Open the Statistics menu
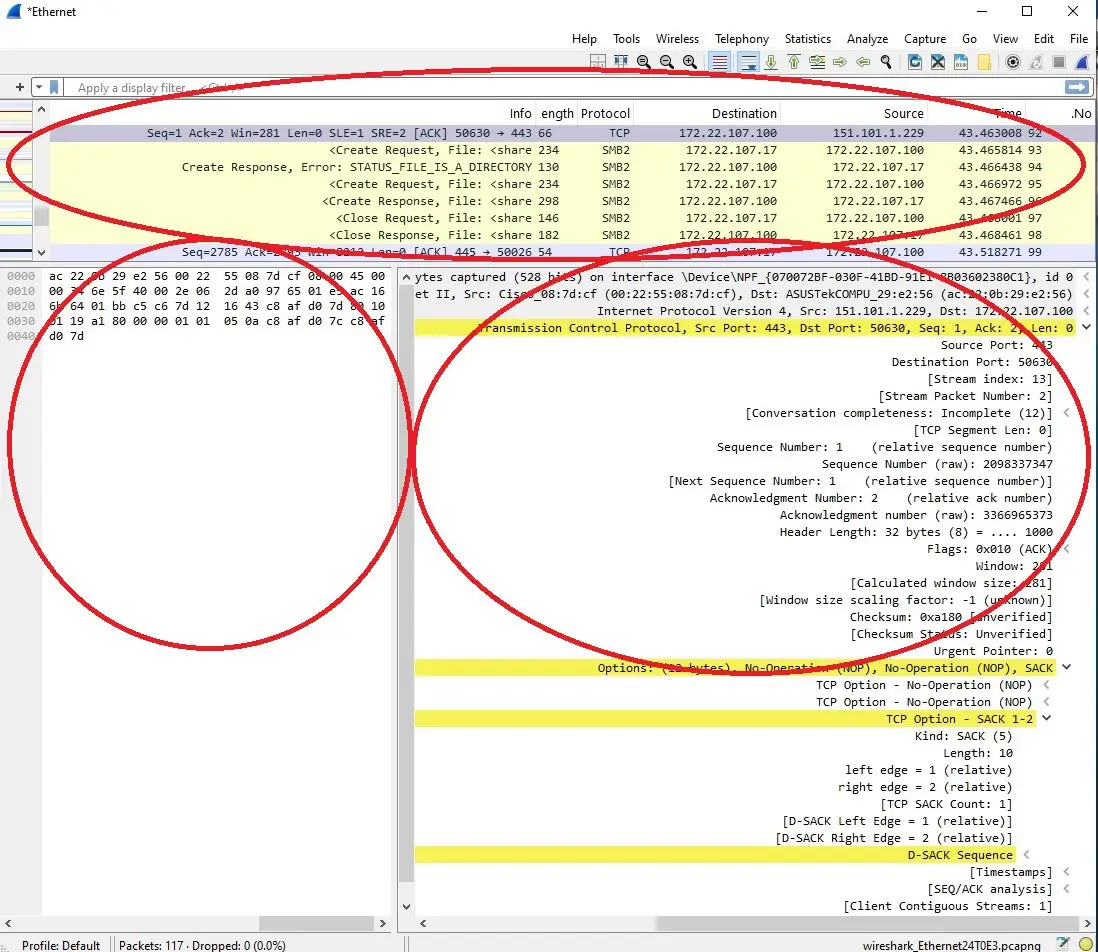 [807, 39]
